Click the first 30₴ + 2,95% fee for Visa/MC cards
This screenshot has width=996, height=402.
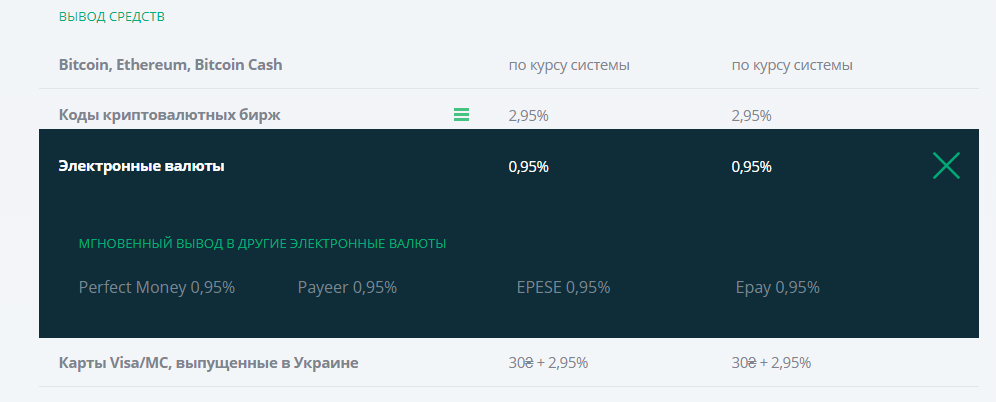(x=548, y=362)
